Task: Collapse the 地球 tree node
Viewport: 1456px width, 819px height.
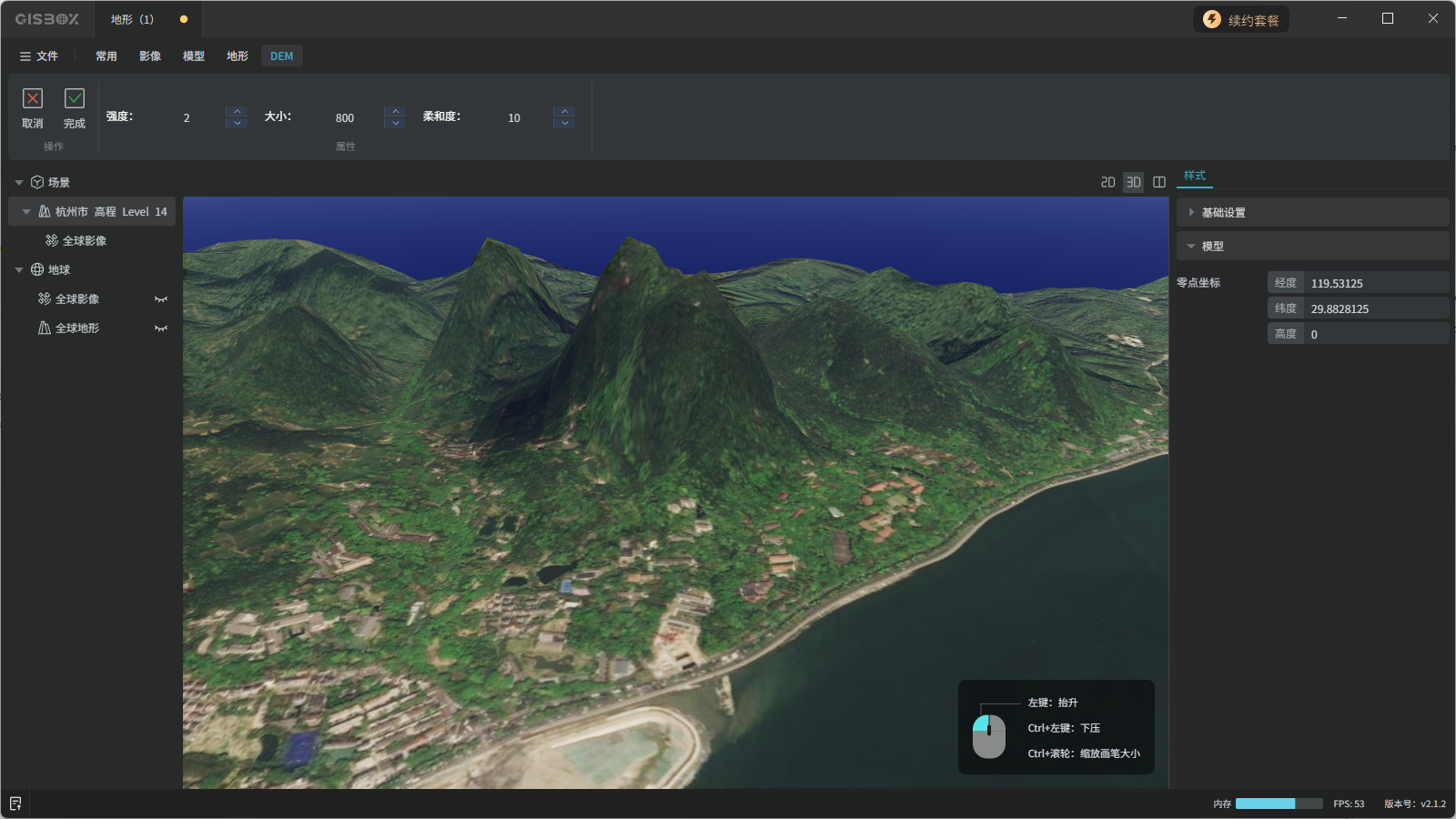Action: coord(19,270)
